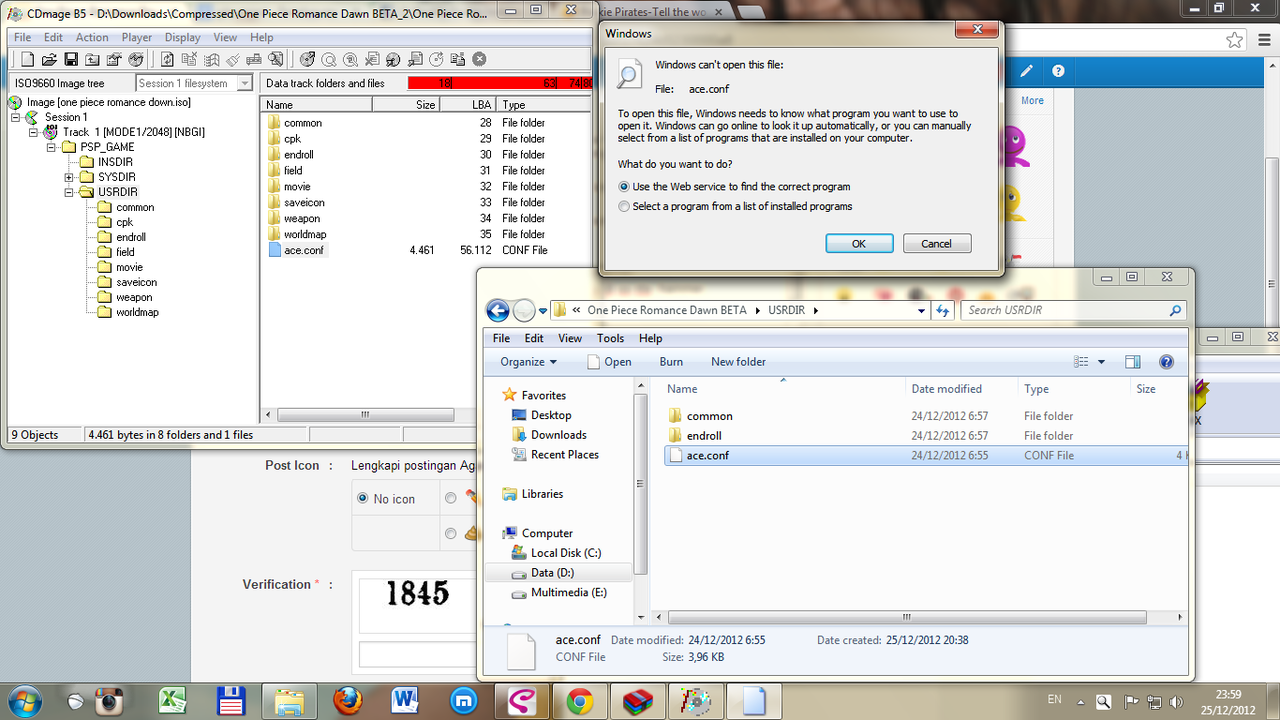Click the verification code input field

pyautogui.click(x=419, y=655)
